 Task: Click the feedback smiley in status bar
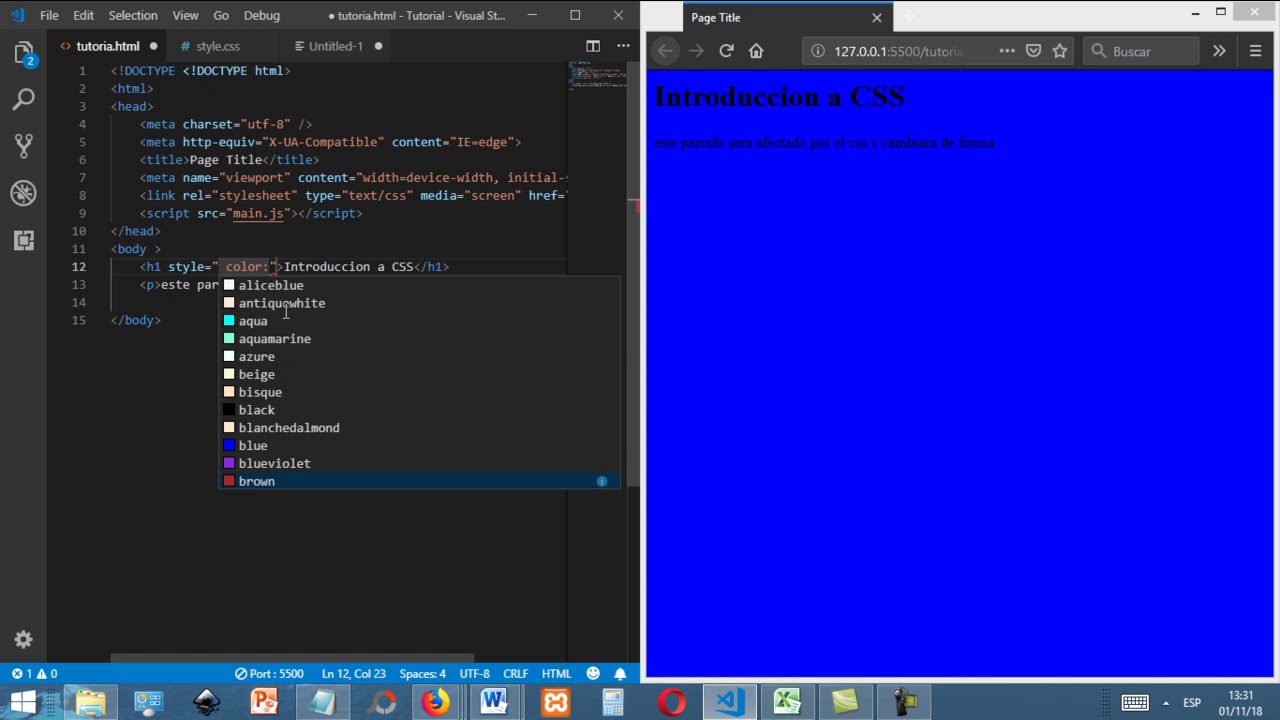[x=593, y=674]
